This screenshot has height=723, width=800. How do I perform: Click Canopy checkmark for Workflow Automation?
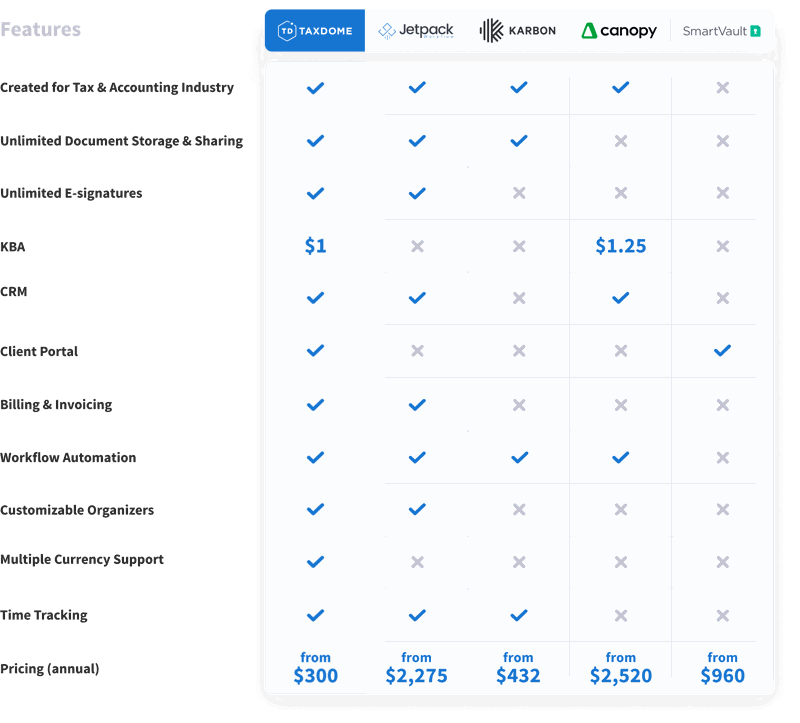pyautogui.click(x=620, y=458)
